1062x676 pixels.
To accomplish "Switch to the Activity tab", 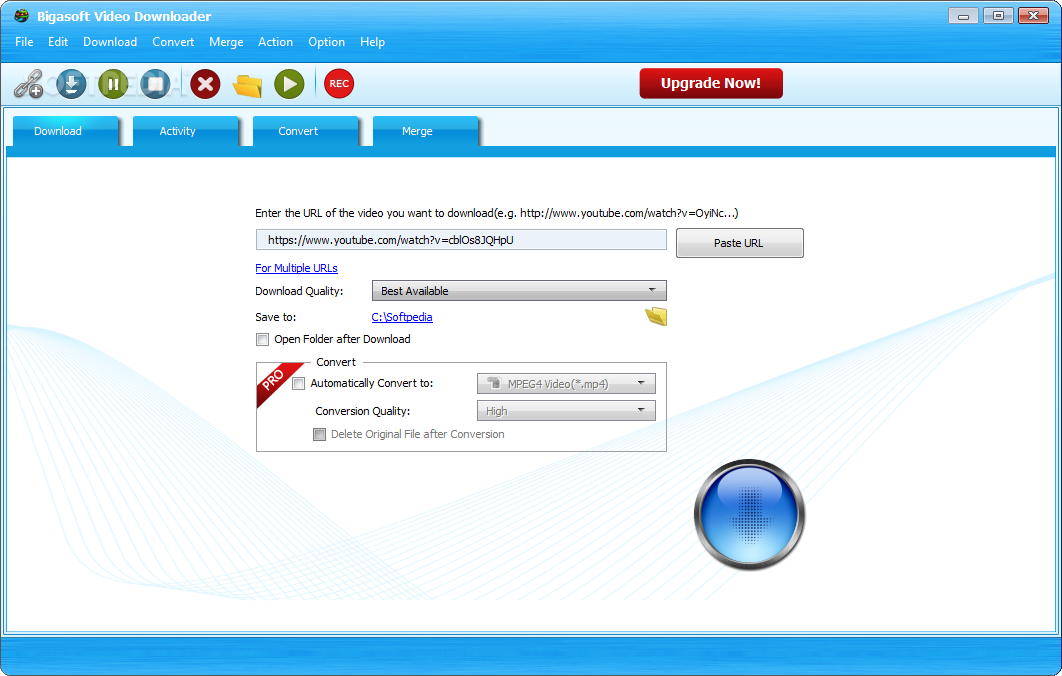I will click(x=186, y=131).
